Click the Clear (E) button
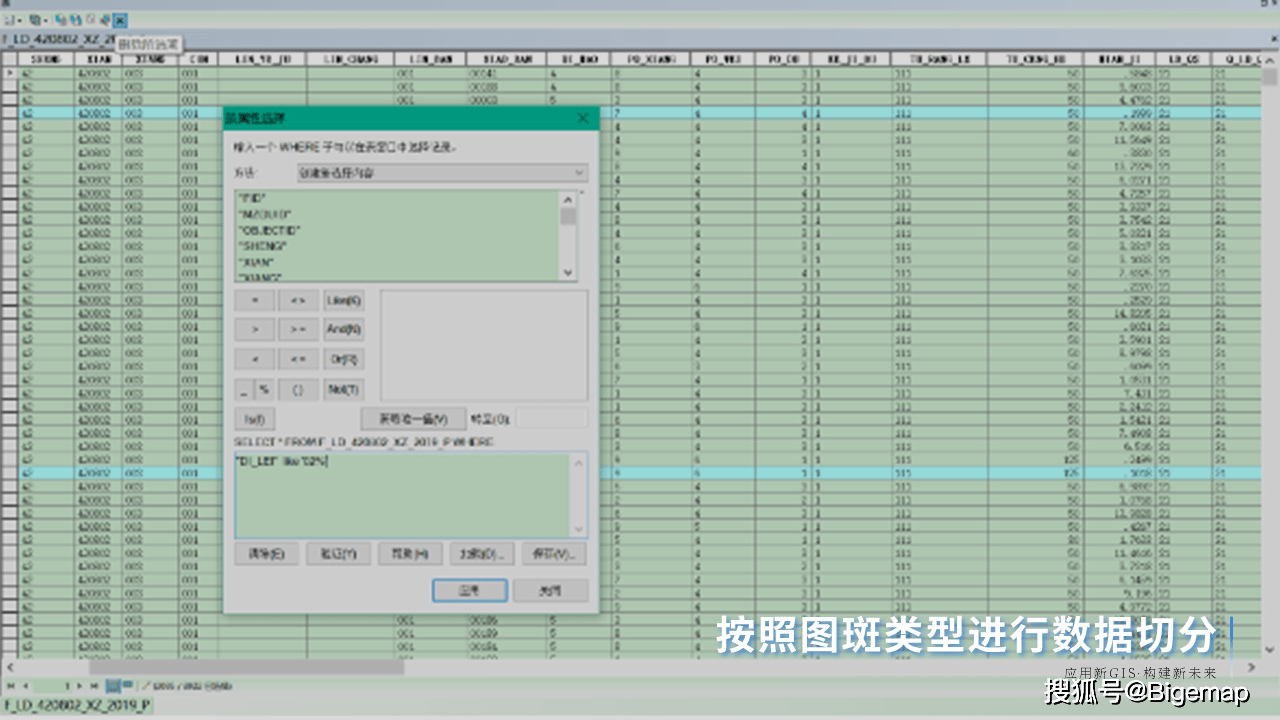The height and width of the screenshot is (720, 1280). pos(266,554)
